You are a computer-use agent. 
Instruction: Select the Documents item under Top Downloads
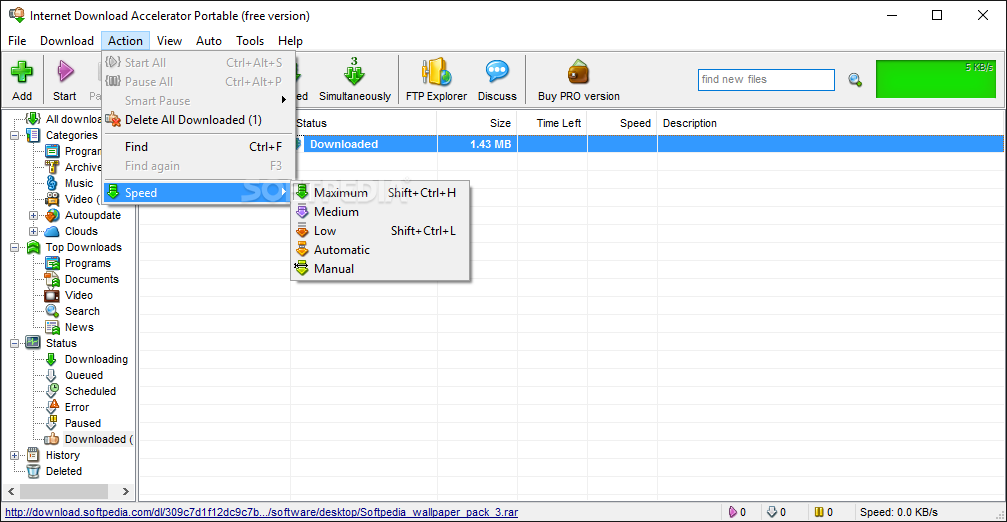coord(91,279)
